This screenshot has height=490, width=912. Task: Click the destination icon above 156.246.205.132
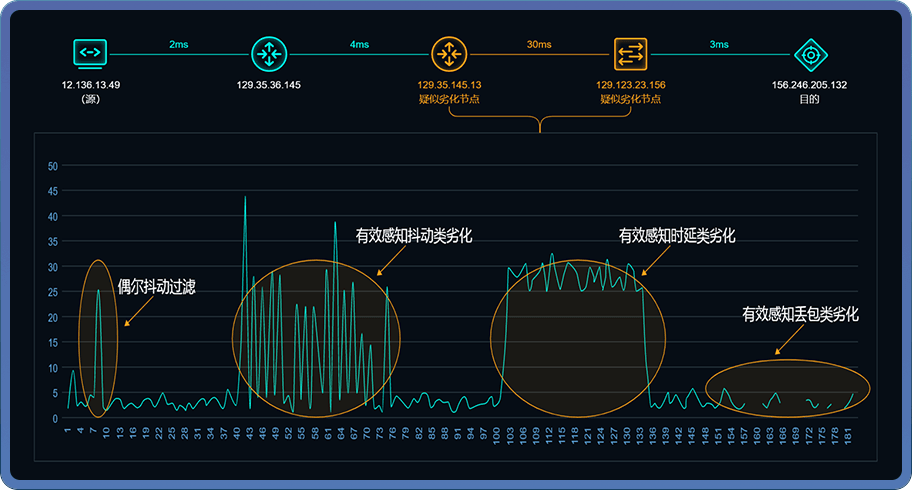coord(810,53)
